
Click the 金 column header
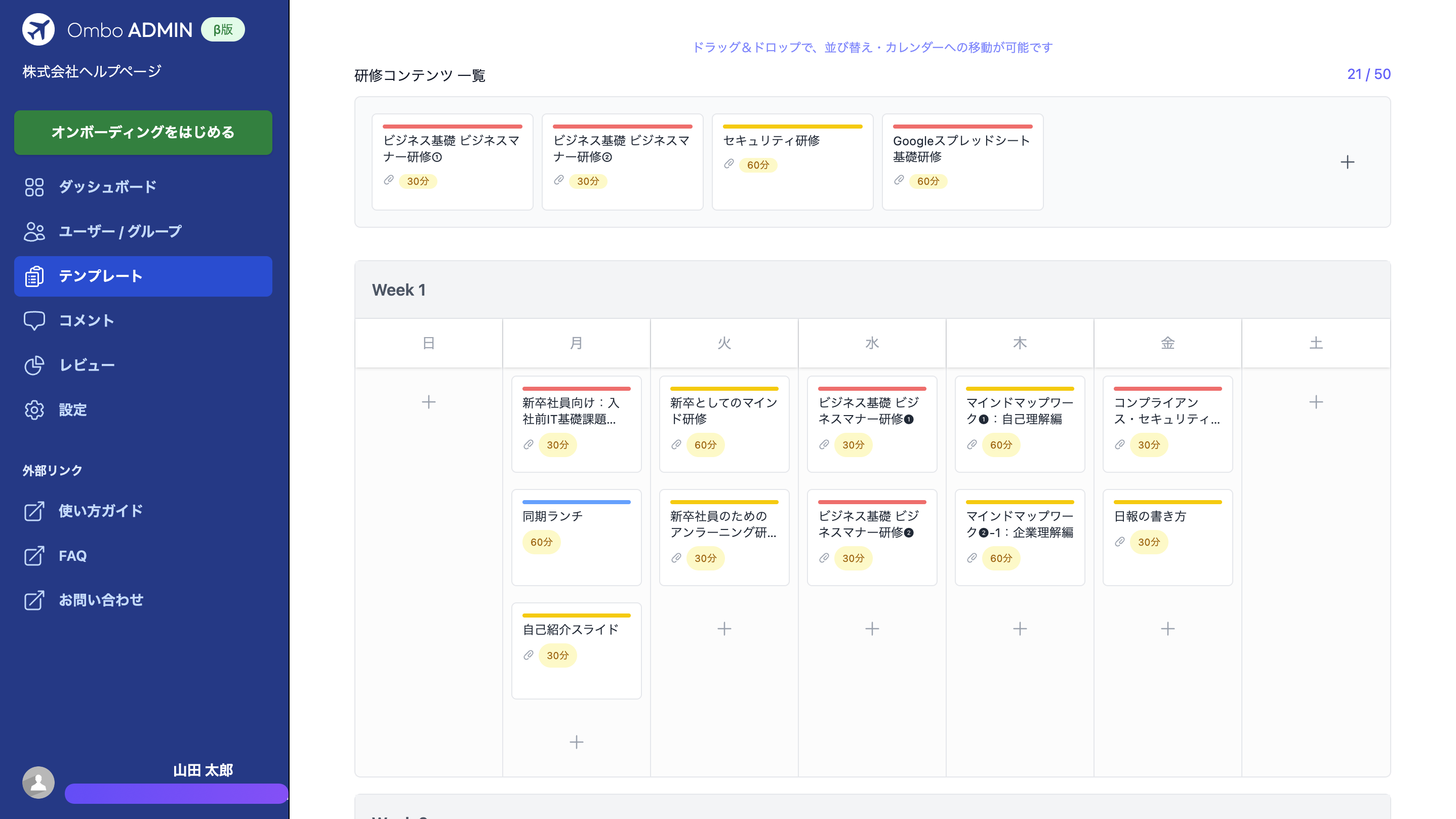[1168, 343]
